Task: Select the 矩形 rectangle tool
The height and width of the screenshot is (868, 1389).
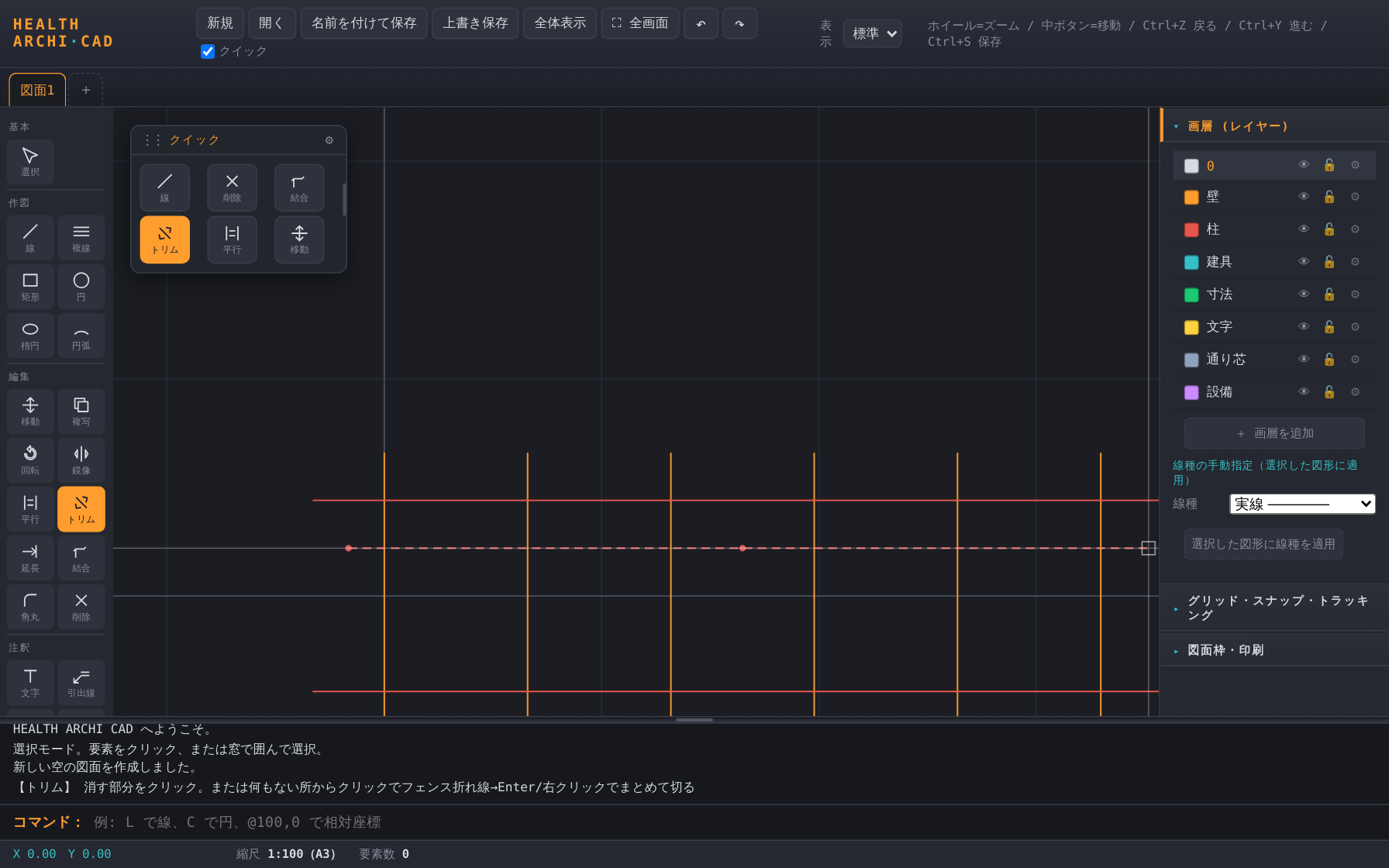Action: pos(30,286)
